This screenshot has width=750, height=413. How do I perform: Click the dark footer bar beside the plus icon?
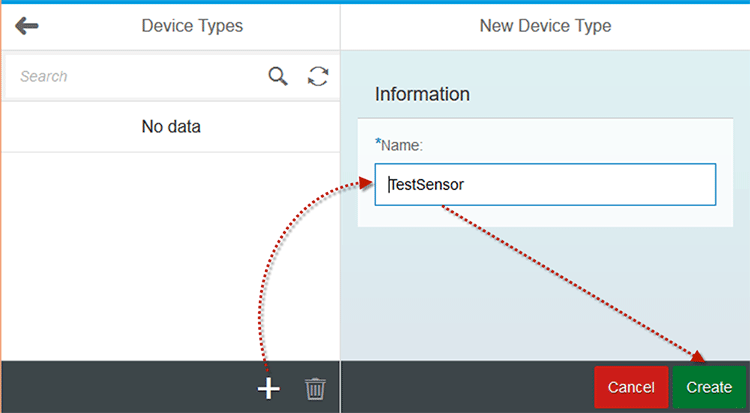[127, 387]
